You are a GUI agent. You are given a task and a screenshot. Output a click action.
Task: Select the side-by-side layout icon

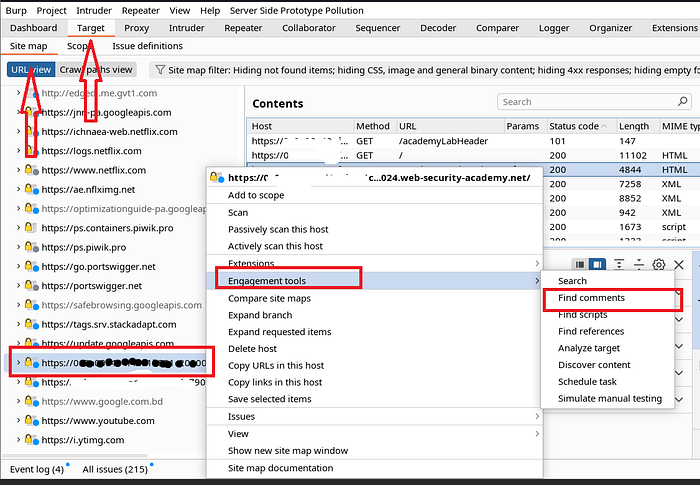[597, 264]
